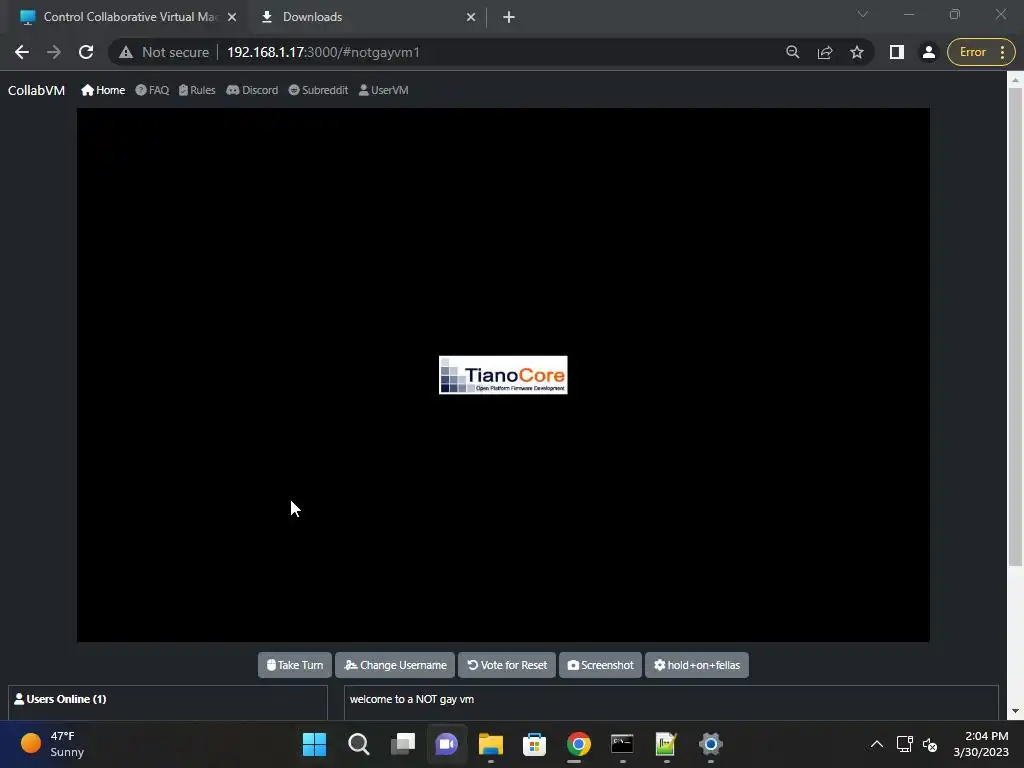Switch to Chrome on taskbar
1024x768 pixels.
pos(579,744)
